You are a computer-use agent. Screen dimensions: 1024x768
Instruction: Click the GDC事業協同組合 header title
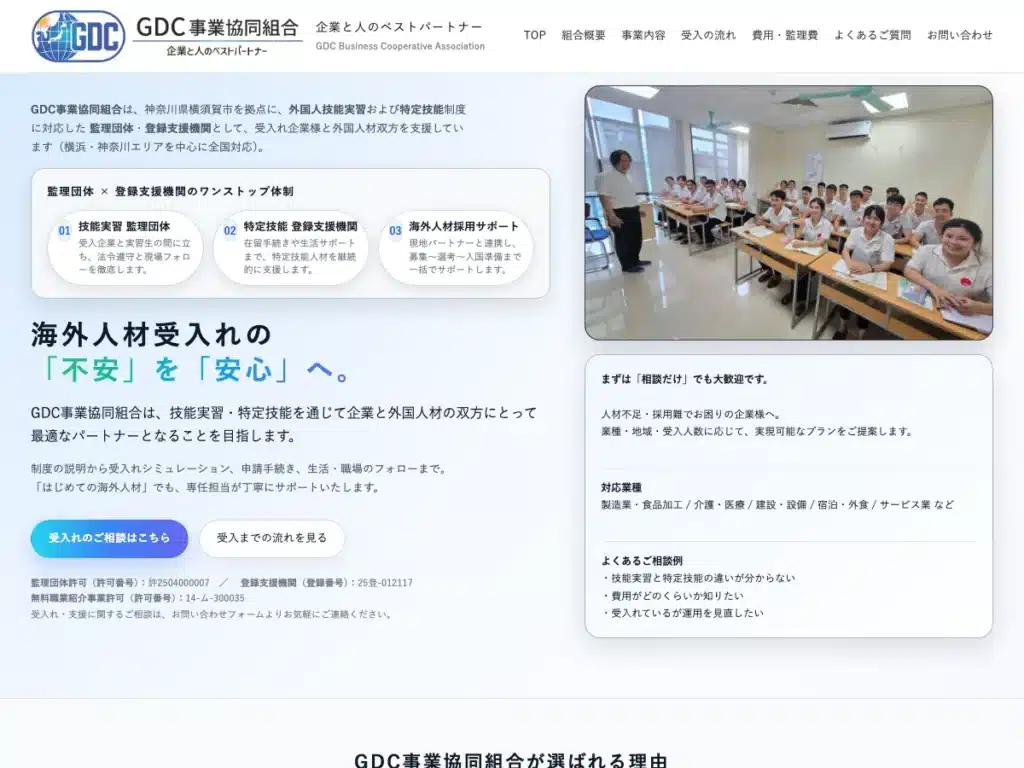[217, 27]
